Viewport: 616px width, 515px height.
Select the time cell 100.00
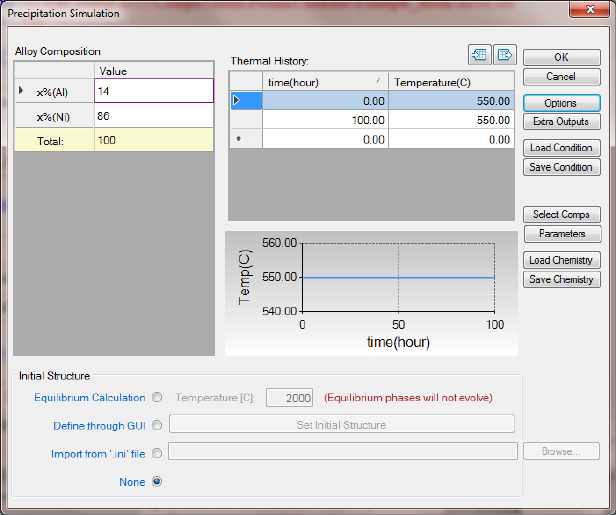click(325, 120)
